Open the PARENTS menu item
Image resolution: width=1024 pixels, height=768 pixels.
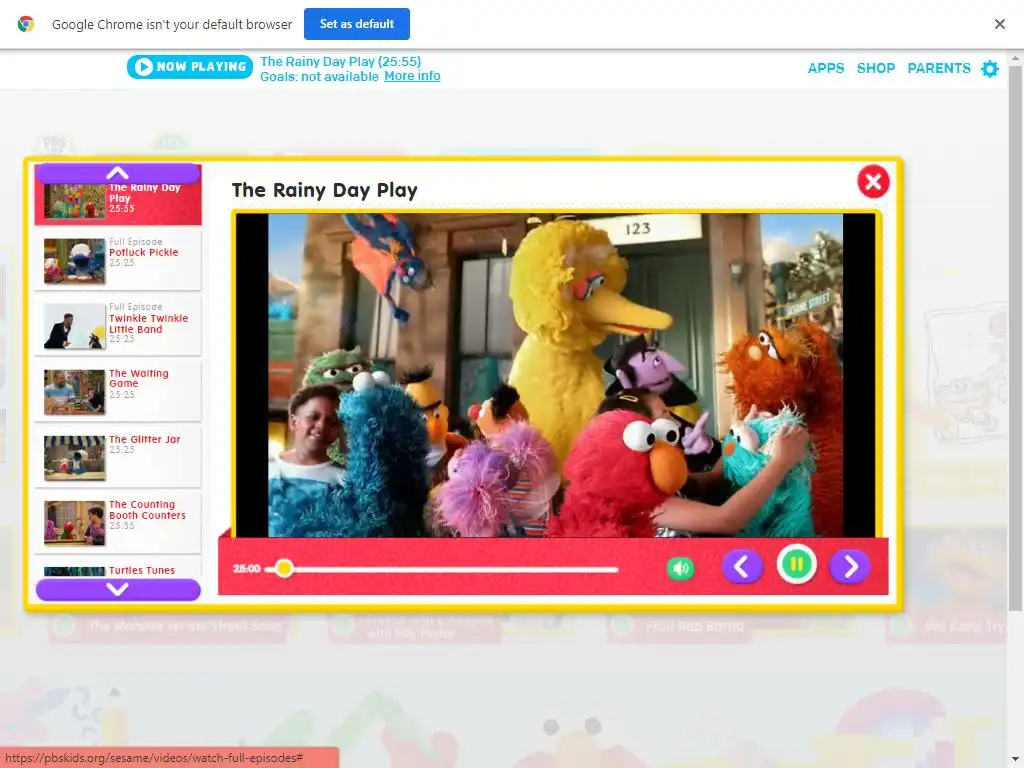click(x=938, y=68)
